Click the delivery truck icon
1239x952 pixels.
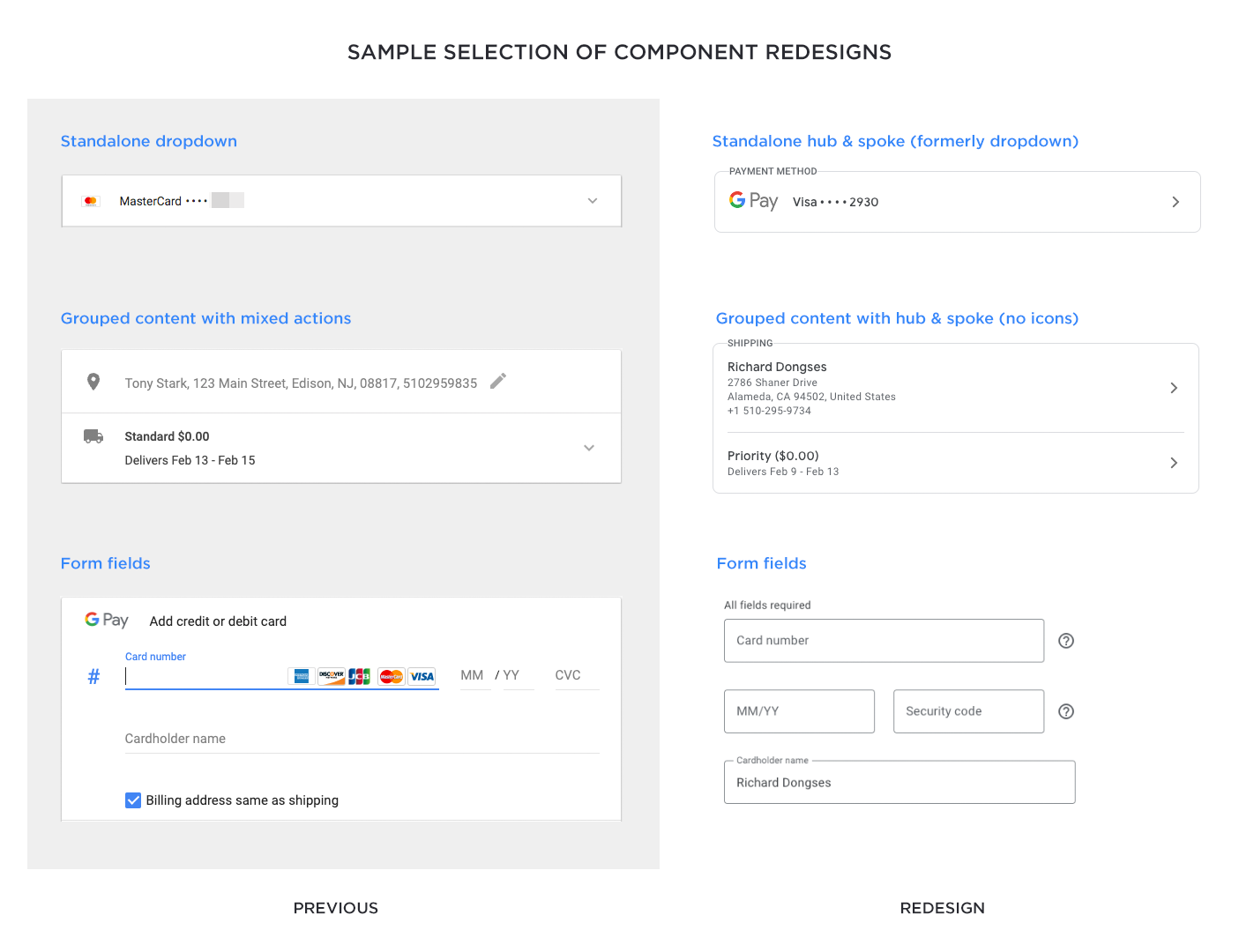click(93, 436)
